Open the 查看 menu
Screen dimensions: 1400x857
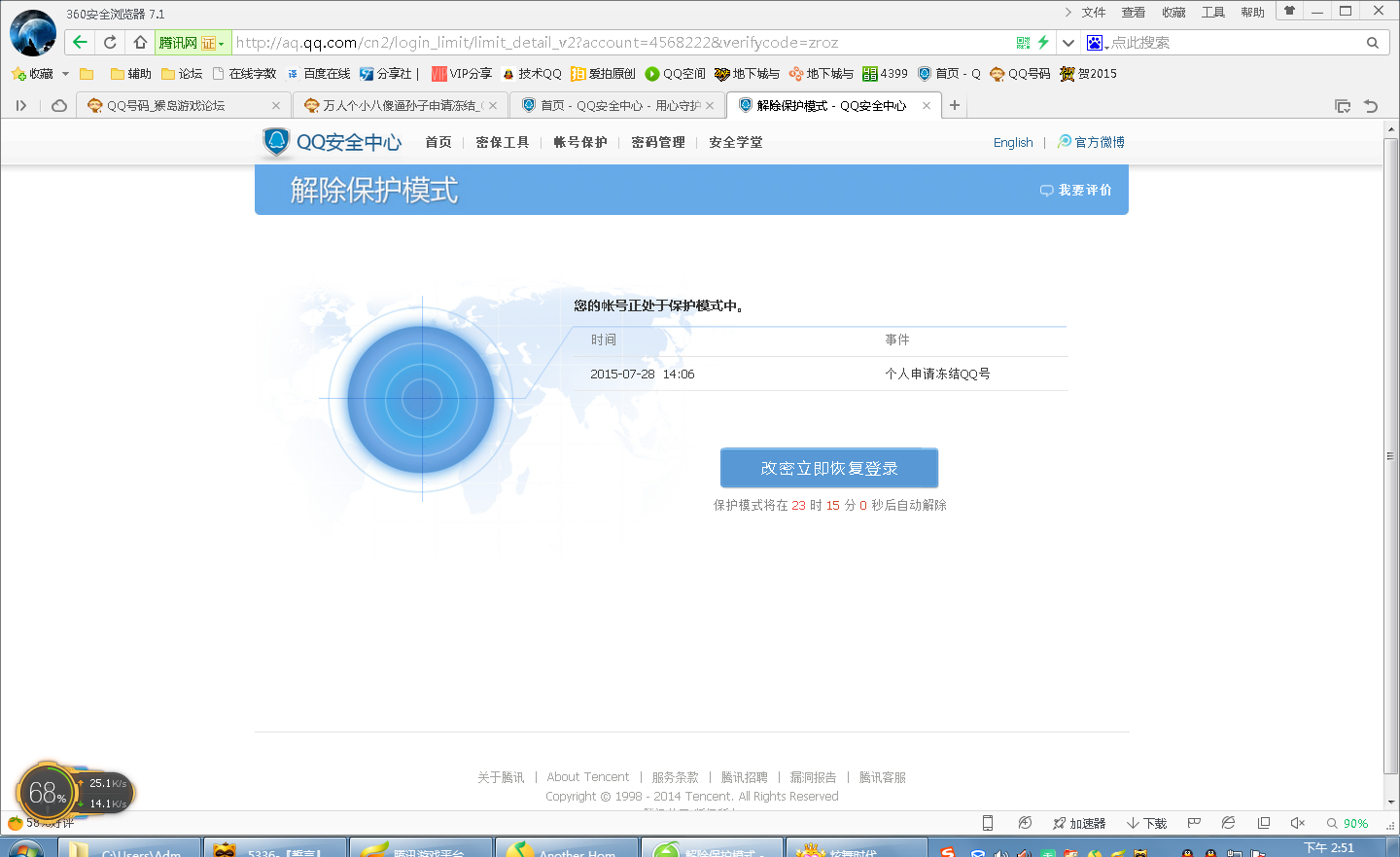click(x=1134, y=13)
